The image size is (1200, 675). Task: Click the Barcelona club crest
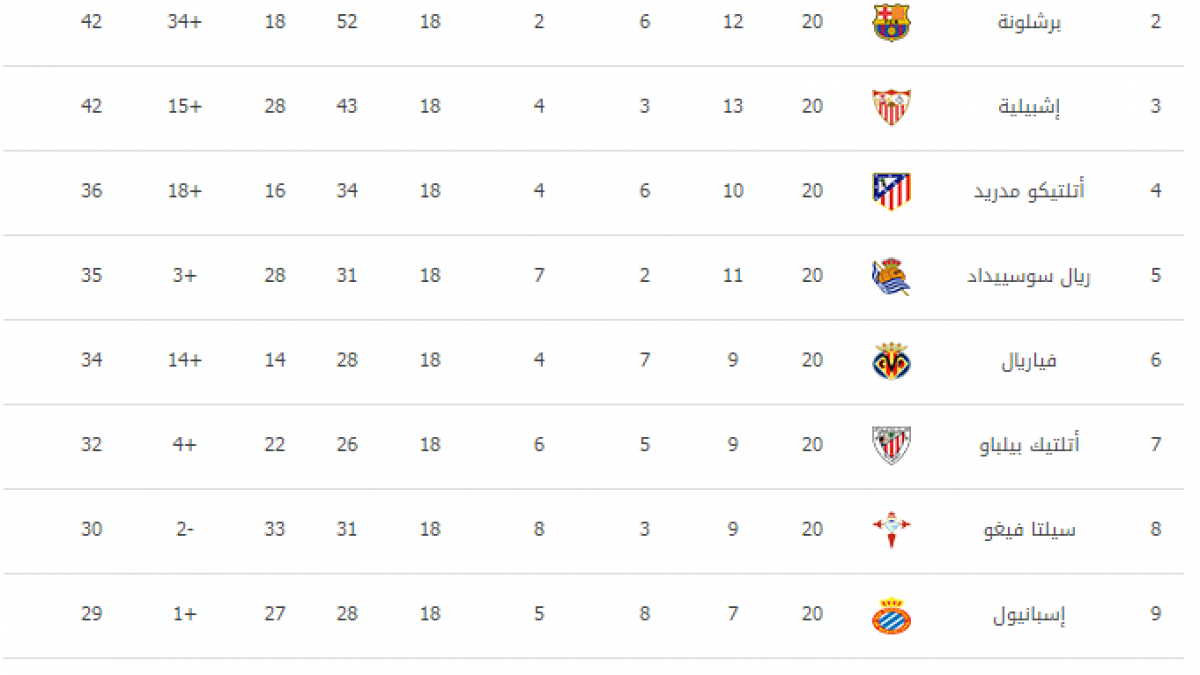tap(891, 22)
